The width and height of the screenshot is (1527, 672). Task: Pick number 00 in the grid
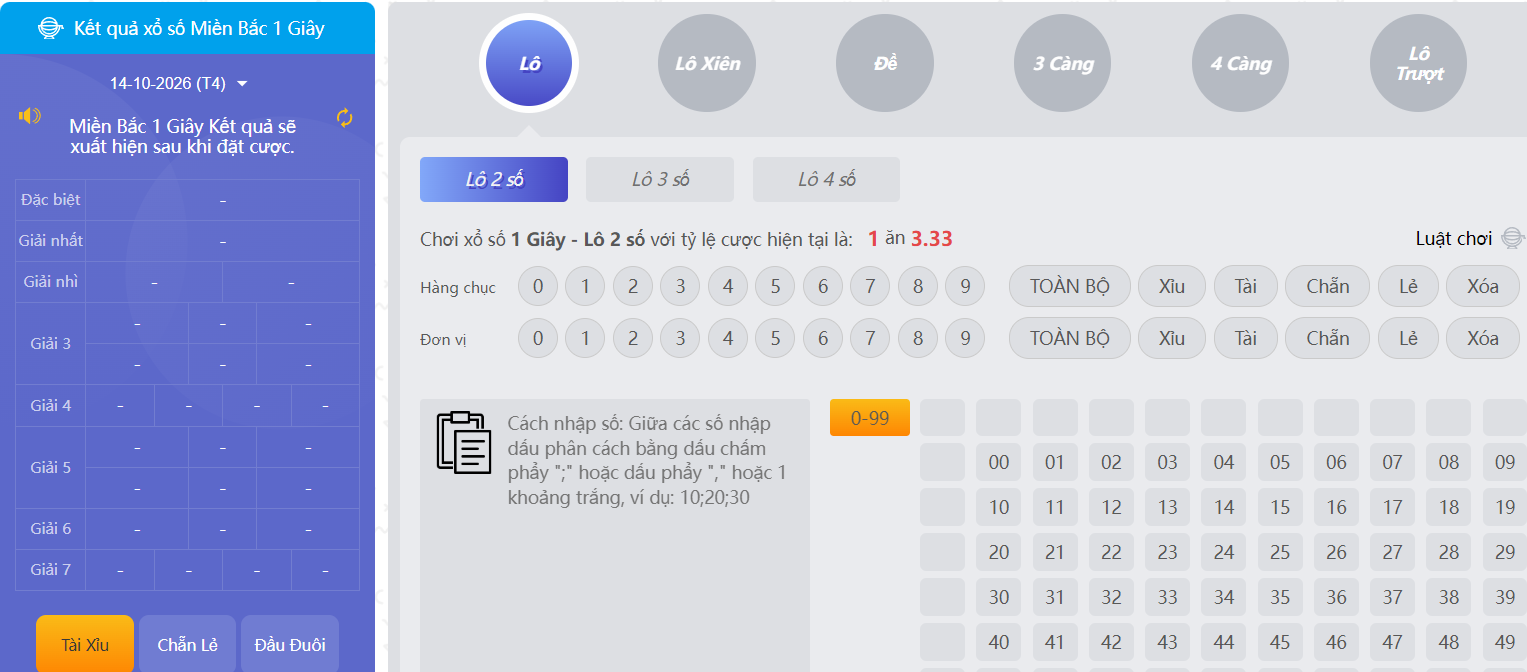[999, 462]
